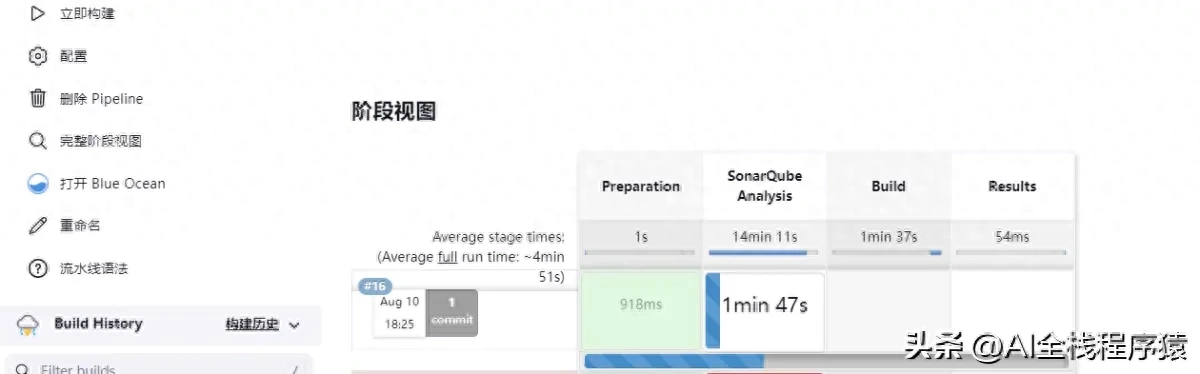
Task: Click the trash icon for 删除 Pipeline
Action: (37, 98)
